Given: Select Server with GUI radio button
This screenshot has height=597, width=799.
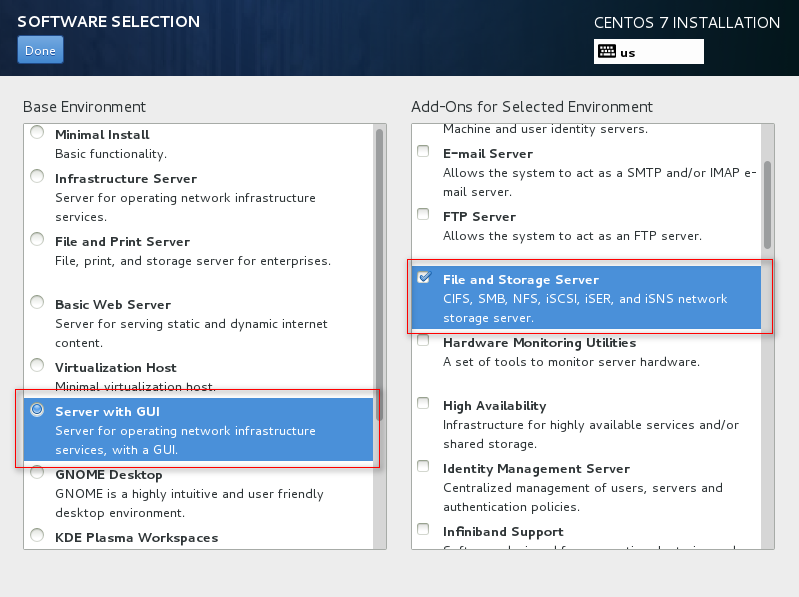Looking at the screenshot, I should coord(37,410).
